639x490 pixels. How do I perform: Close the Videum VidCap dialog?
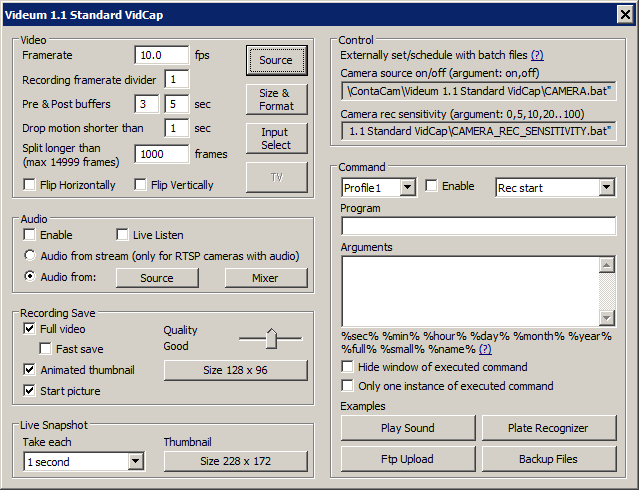624,13
